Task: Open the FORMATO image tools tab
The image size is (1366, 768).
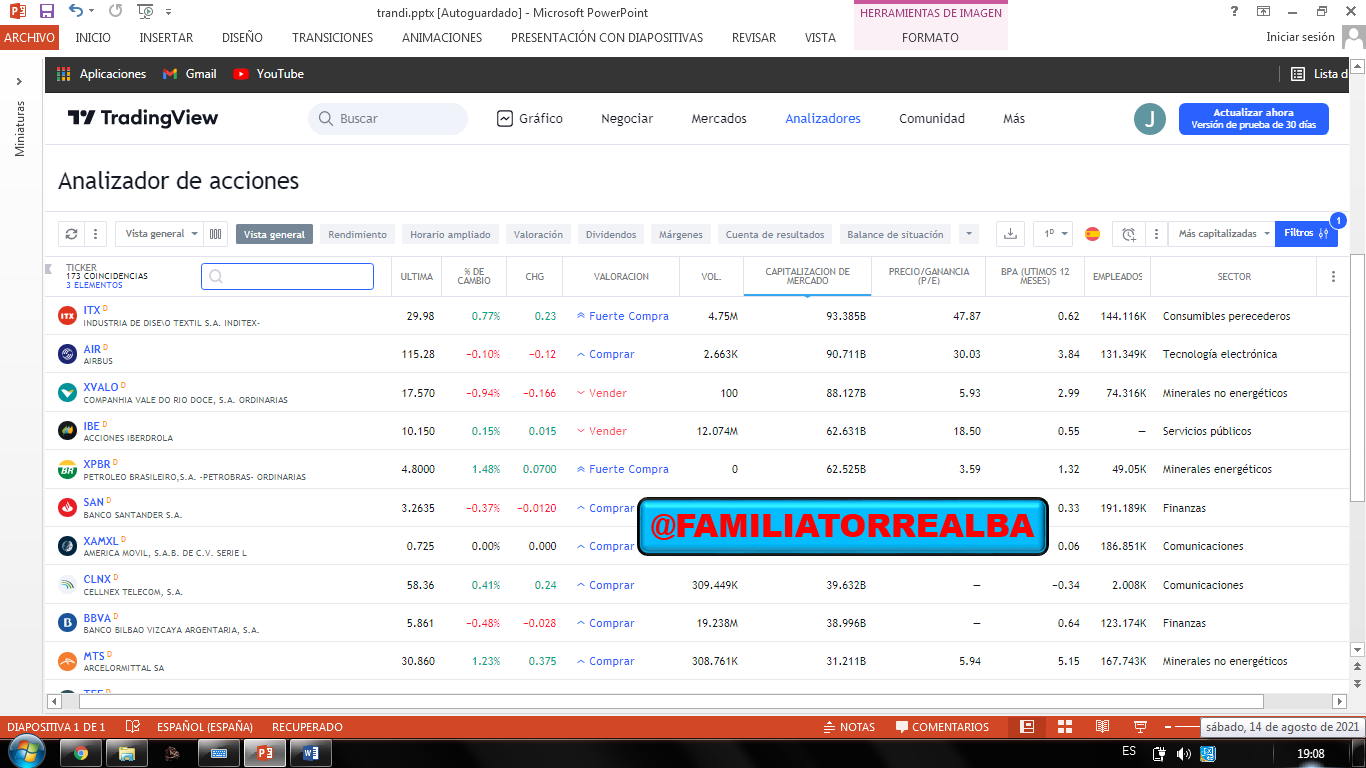Action: pos(930,38)
